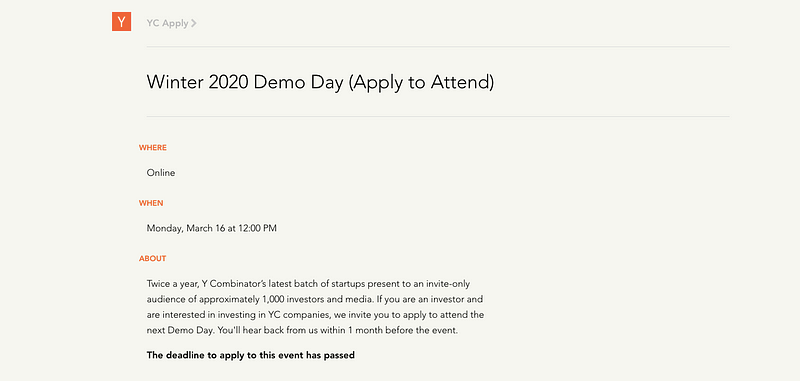Click the WHEN section label

[151, 203]
